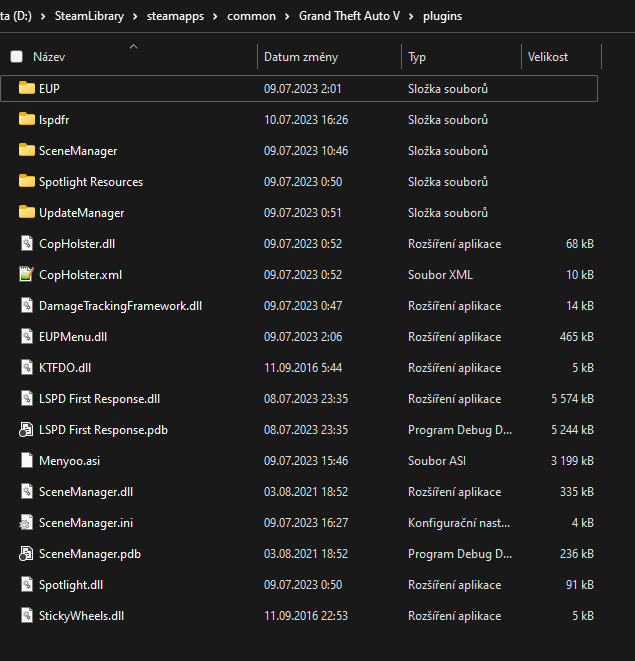The image size is (635, 661).
Task: Click the LSPD First Response.pdb file icon
Action: 27,430
